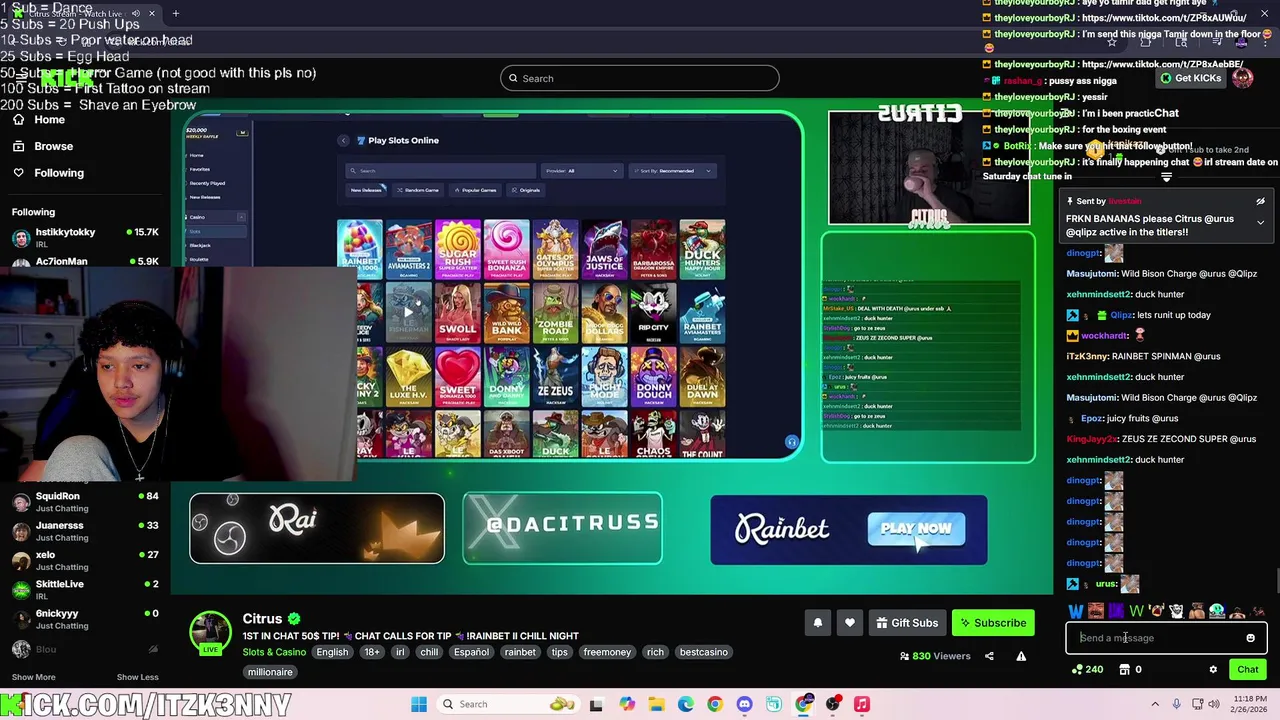Expand the list with Show More
Screen dimensions: 1280x720
[33, 677]
